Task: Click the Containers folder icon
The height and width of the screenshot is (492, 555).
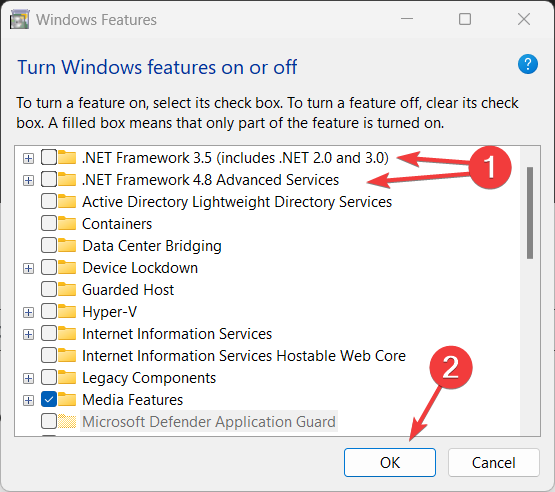Action: click(x=67, y=224)
